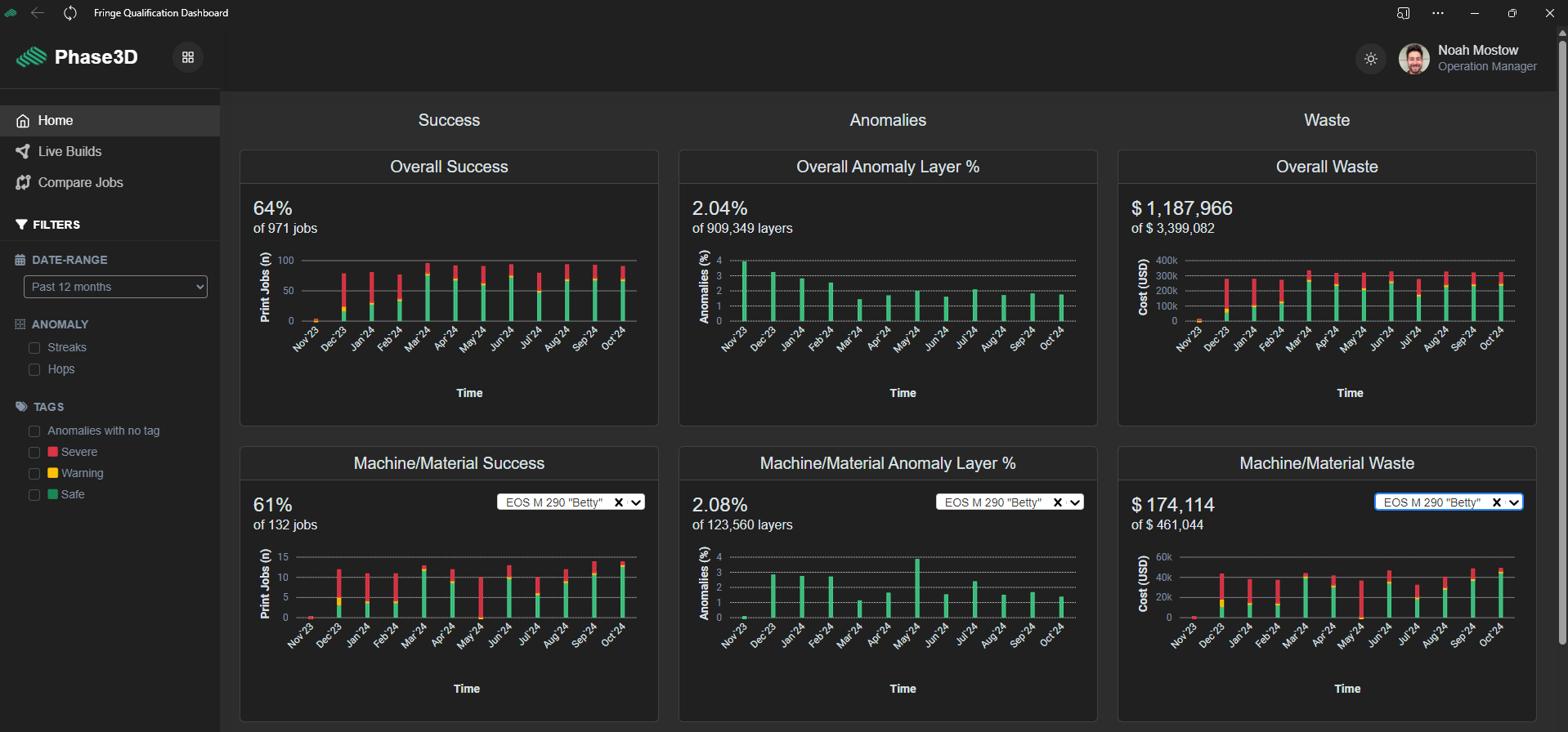This screenshot has height=732, width=1568.
Task: Open the title bar more options ellipsis
Action: pos(1438,13)
